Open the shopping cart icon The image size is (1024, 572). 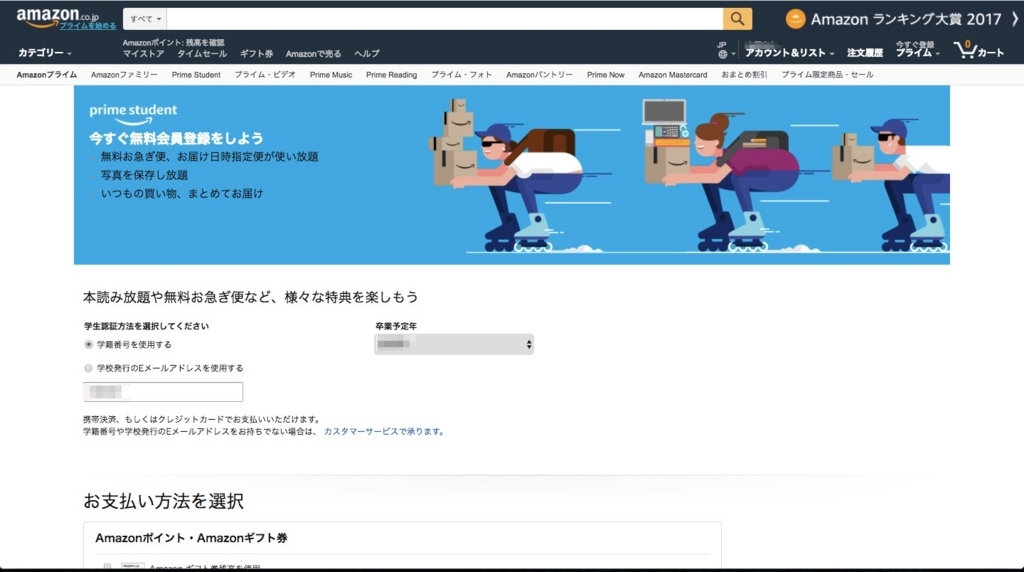(978, 50)
